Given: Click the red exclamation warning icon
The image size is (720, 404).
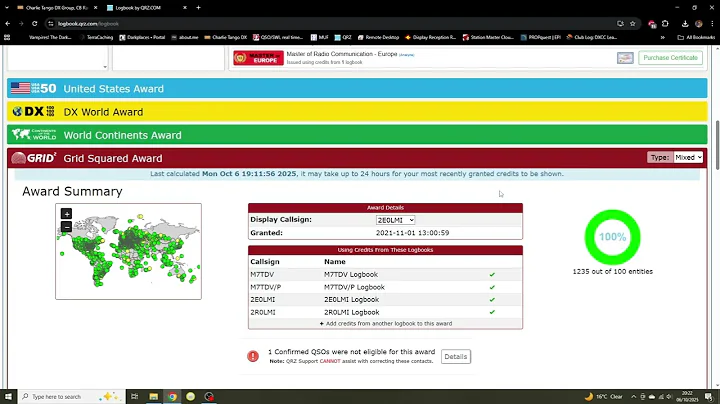Looking at the screenshot, I should point(253,356).
